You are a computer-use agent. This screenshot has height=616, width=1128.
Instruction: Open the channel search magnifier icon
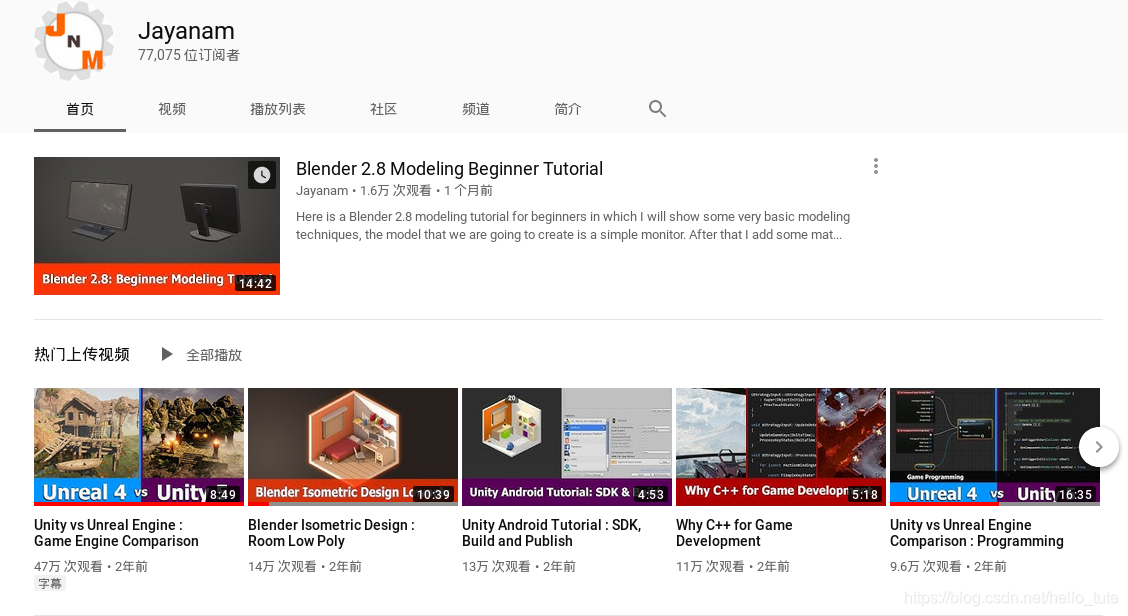click(657, 109)
